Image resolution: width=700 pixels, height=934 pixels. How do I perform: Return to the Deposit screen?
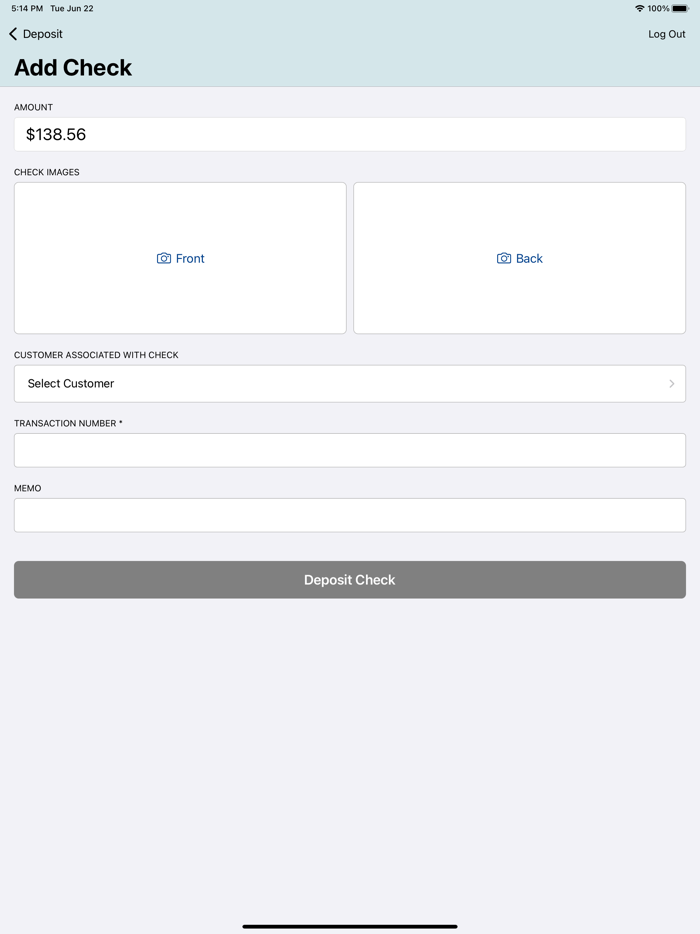pyautogui.click(x=35, y=33)
